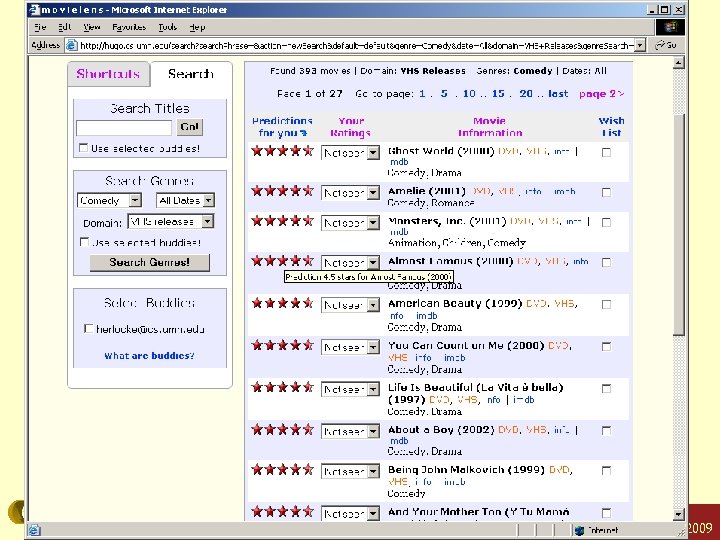Open the rating dropdown for American Beauty
Image resolution: width=720 pixels, height=540 pixels.
350,305
